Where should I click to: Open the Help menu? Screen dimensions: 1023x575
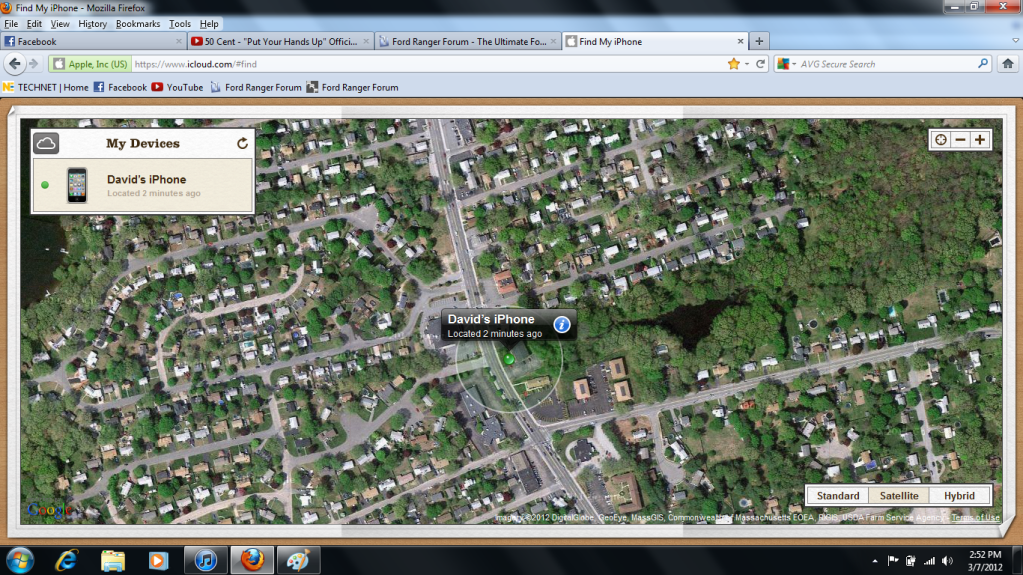click(x=209, y=23)
